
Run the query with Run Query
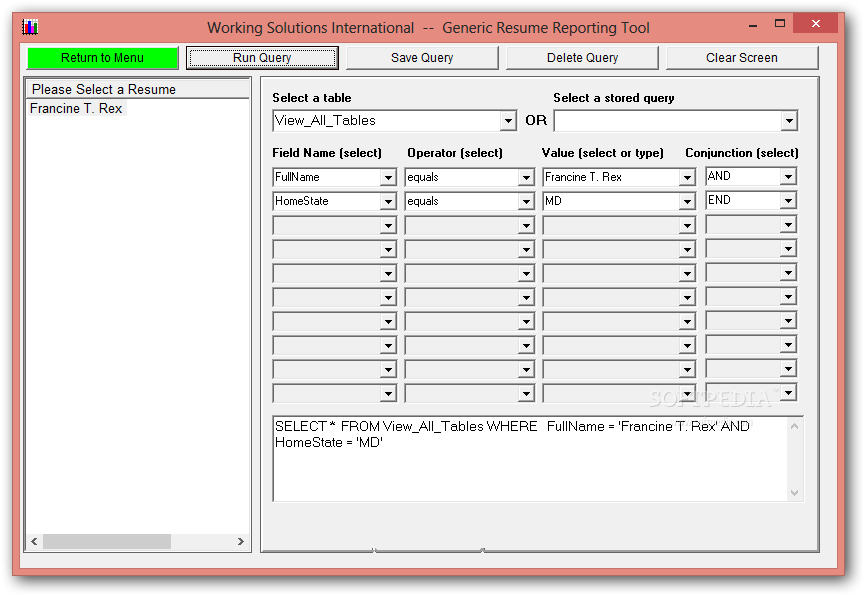pyautogui.click(x=262, y=58)
